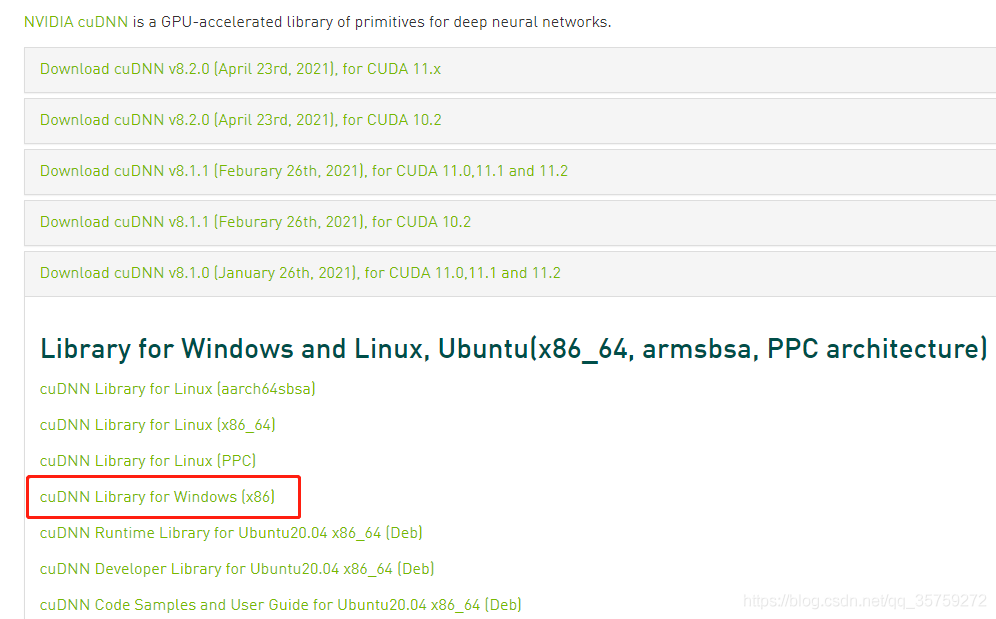Download cuDNN Library for Linux (x86_64)

(157, 425)
